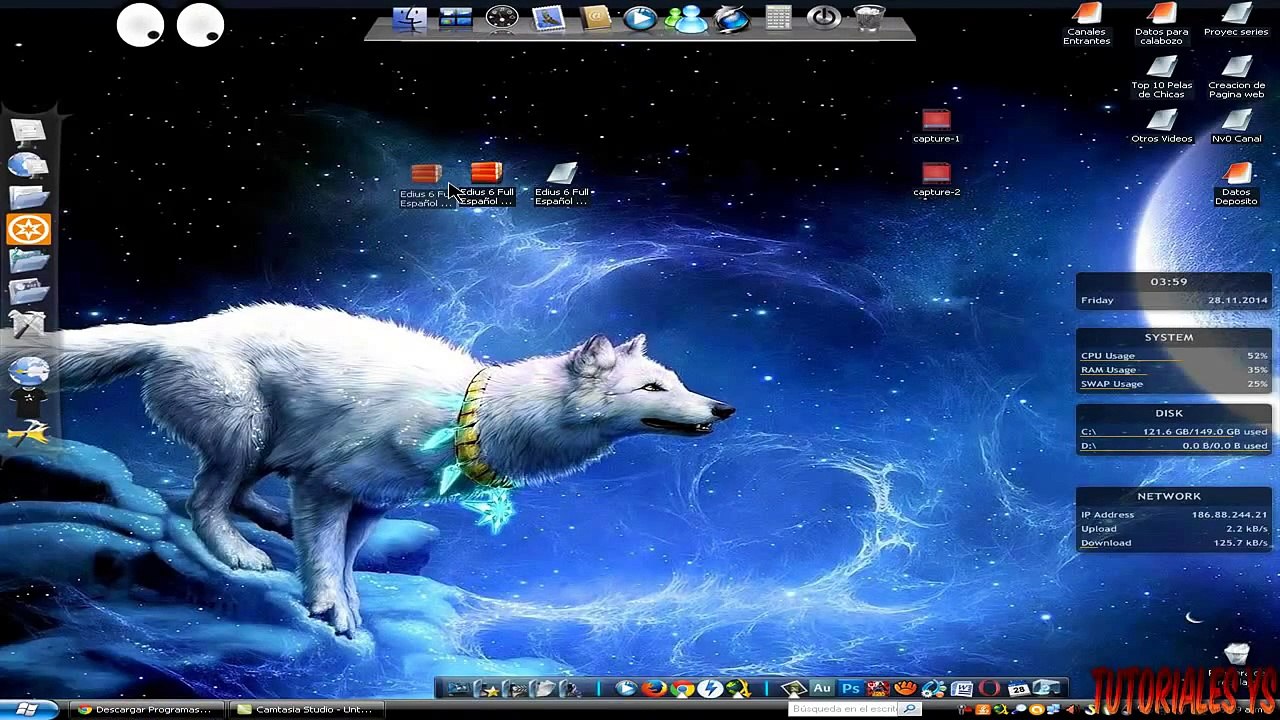The height and width of the screenshot is (720, 1280).
Task: Open the Datos Deposito desktop icon
Action: pyautogui.click(x=1236, y=184)
